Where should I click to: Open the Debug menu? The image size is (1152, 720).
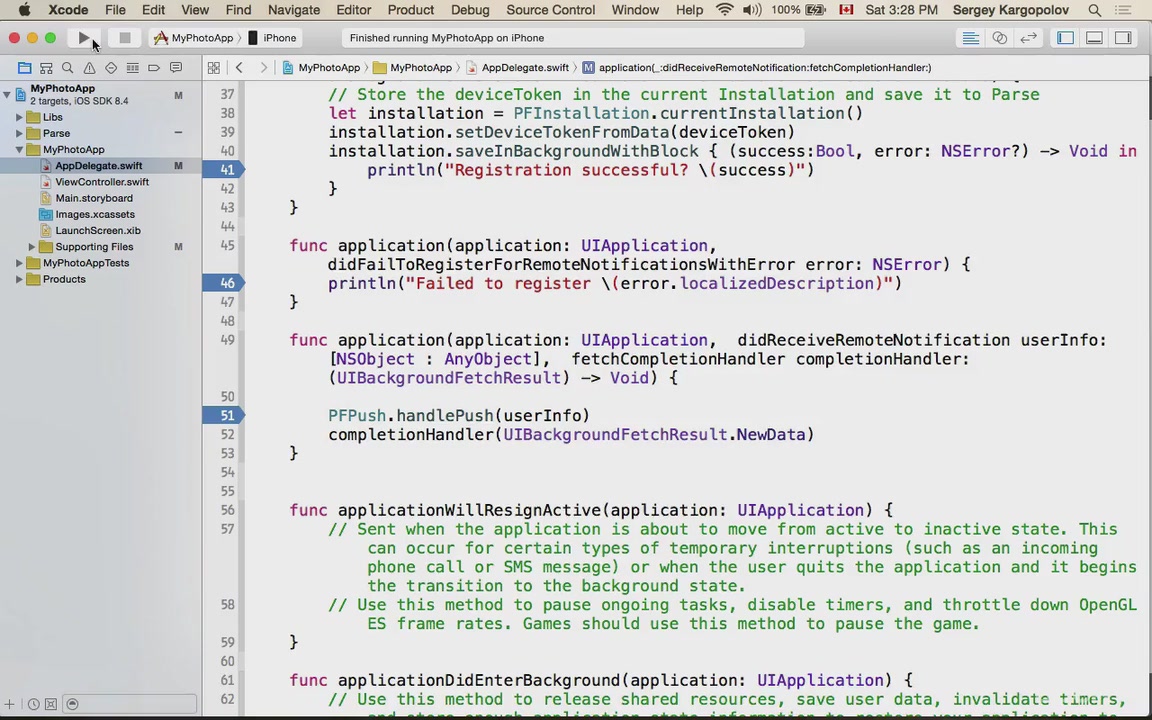point(470,10)
